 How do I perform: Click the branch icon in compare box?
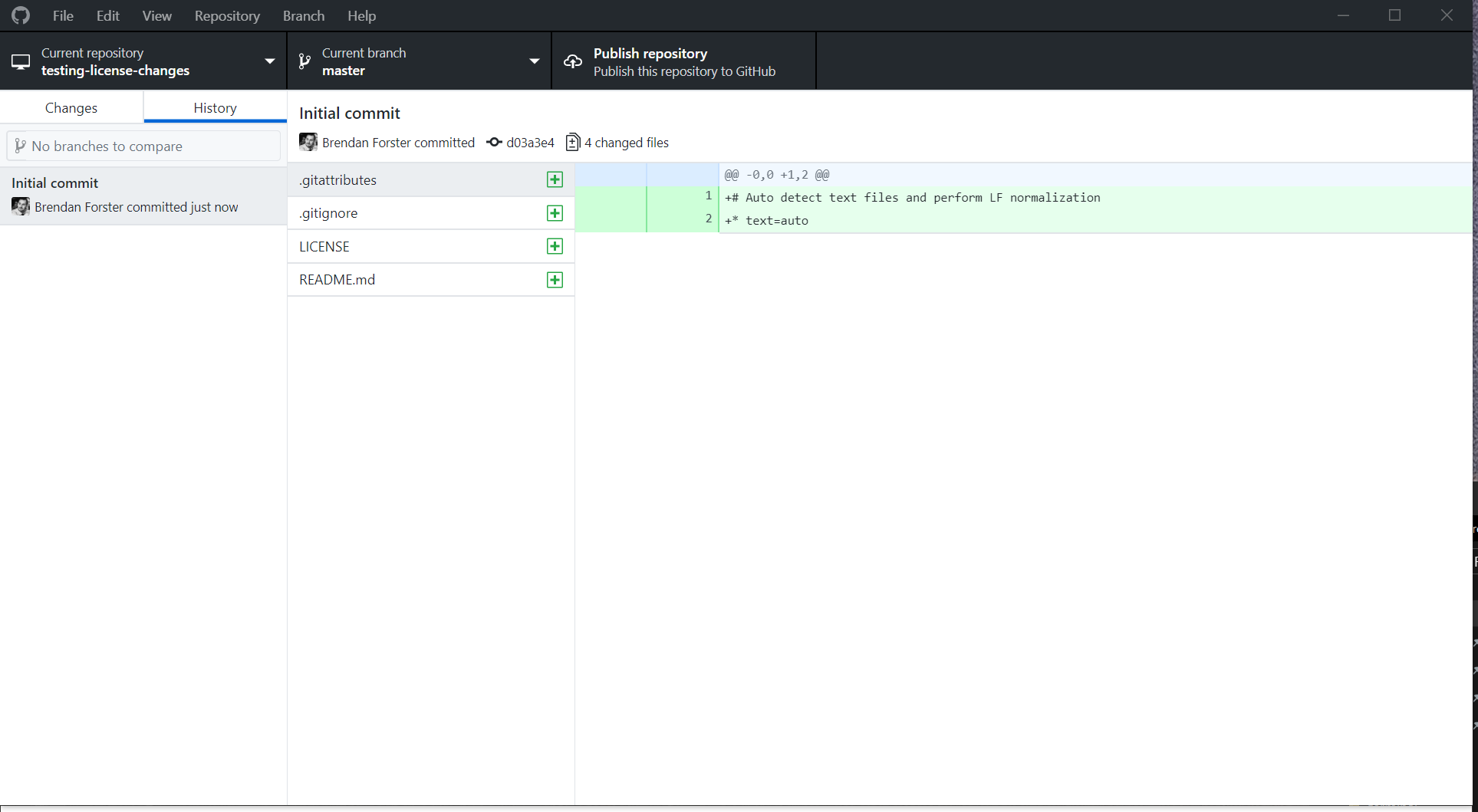pos(22,146)
